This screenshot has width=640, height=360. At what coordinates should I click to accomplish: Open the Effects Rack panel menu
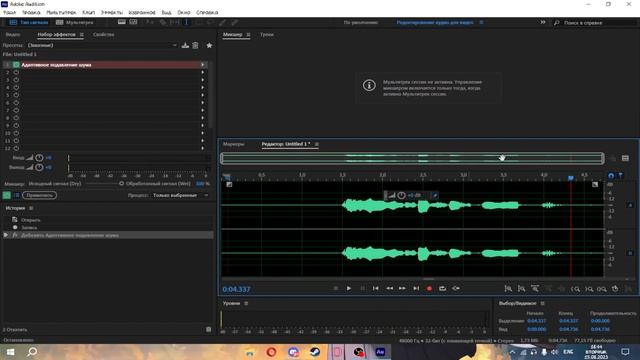point(82,35)
